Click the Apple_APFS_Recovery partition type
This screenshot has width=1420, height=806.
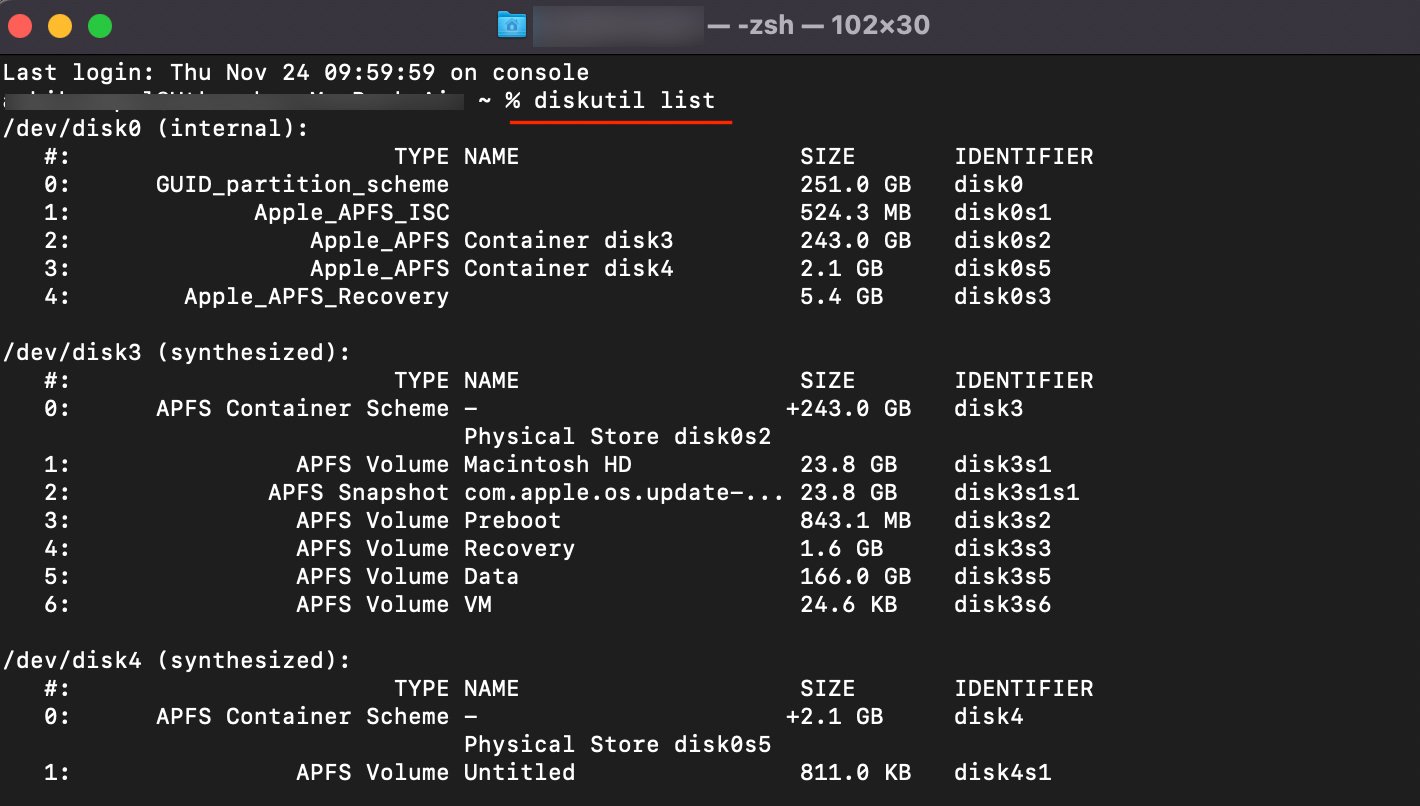point(316,297)
